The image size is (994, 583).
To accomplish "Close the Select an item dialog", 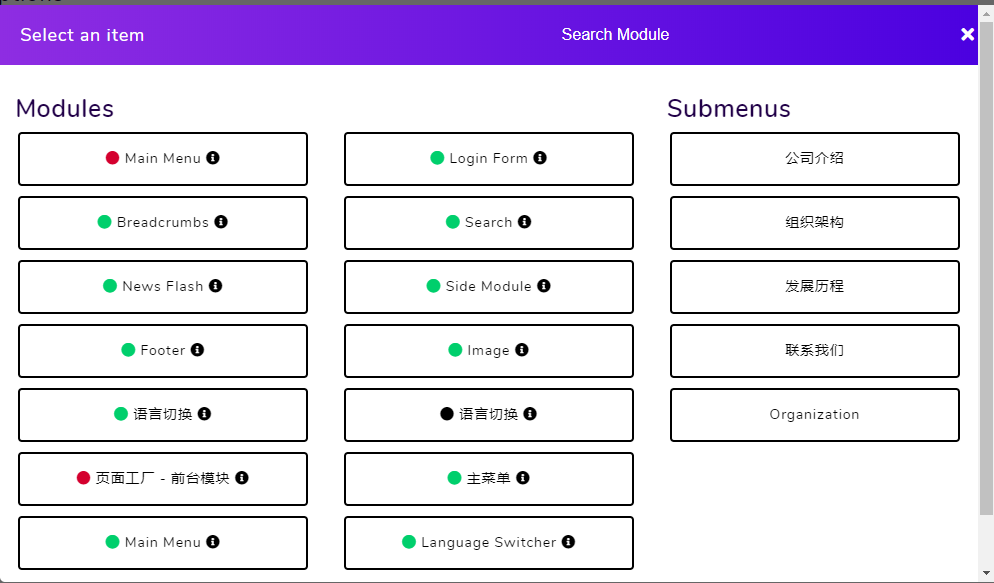I will [x=967, y=34].
